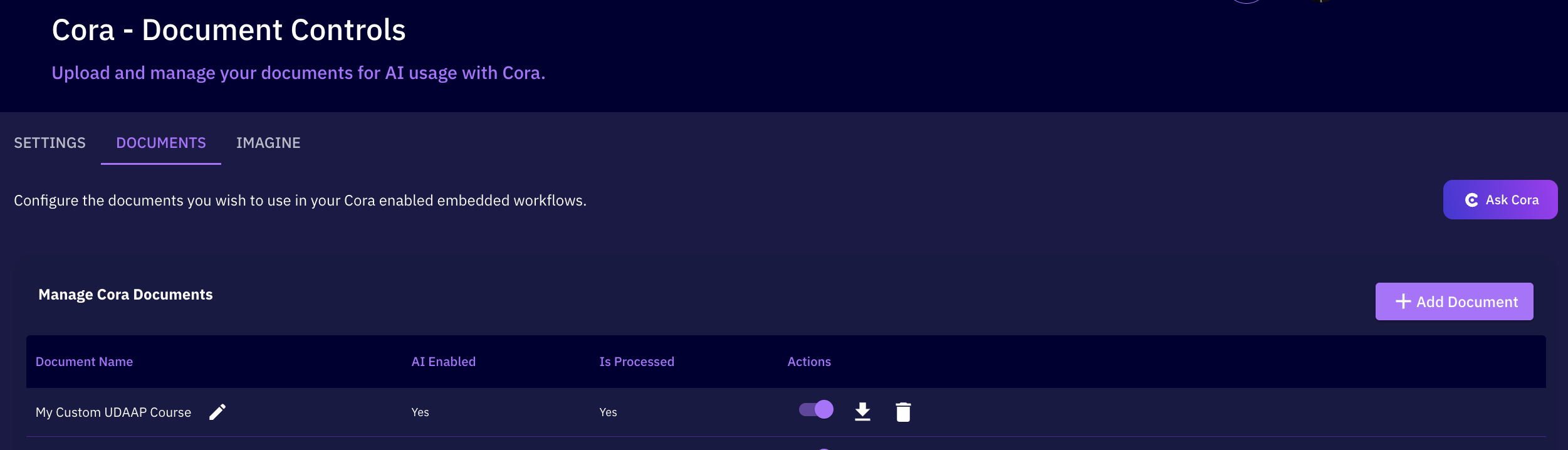Viewport: 1568px width, 450px height.
Task: Click the Cora logo icon in Ask Cora
Action: [1471, 200]
